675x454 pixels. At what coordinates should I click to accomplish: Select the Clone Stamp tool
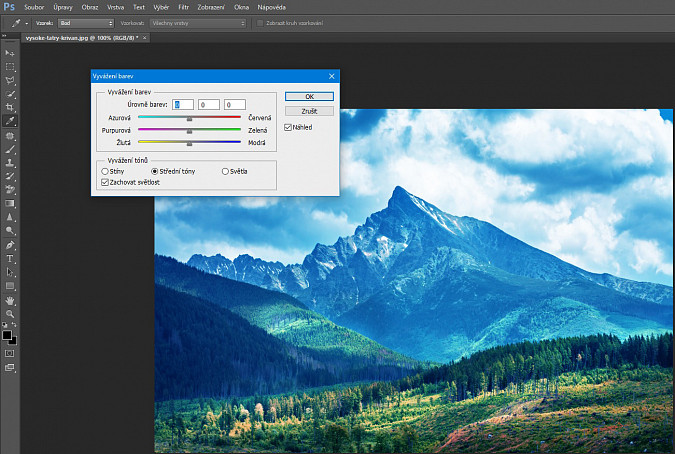[9, 163]
